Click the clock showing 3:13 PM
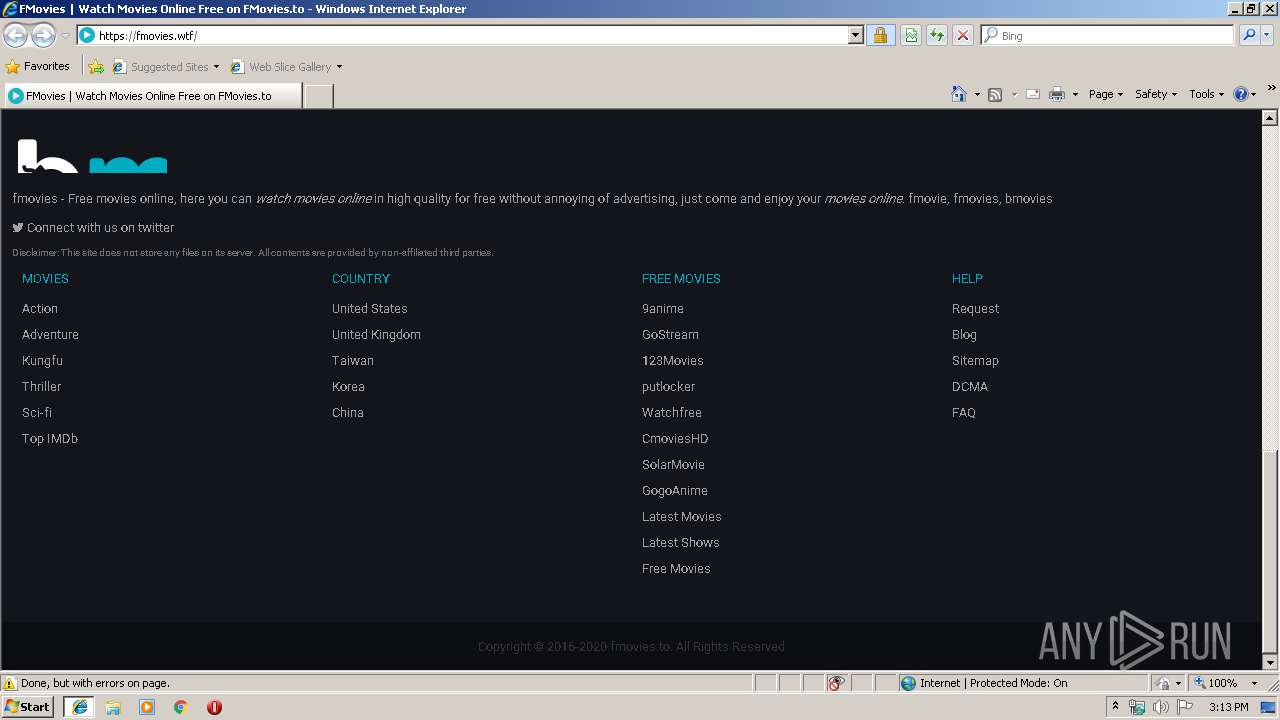1280x720 pixels. 1228,707
